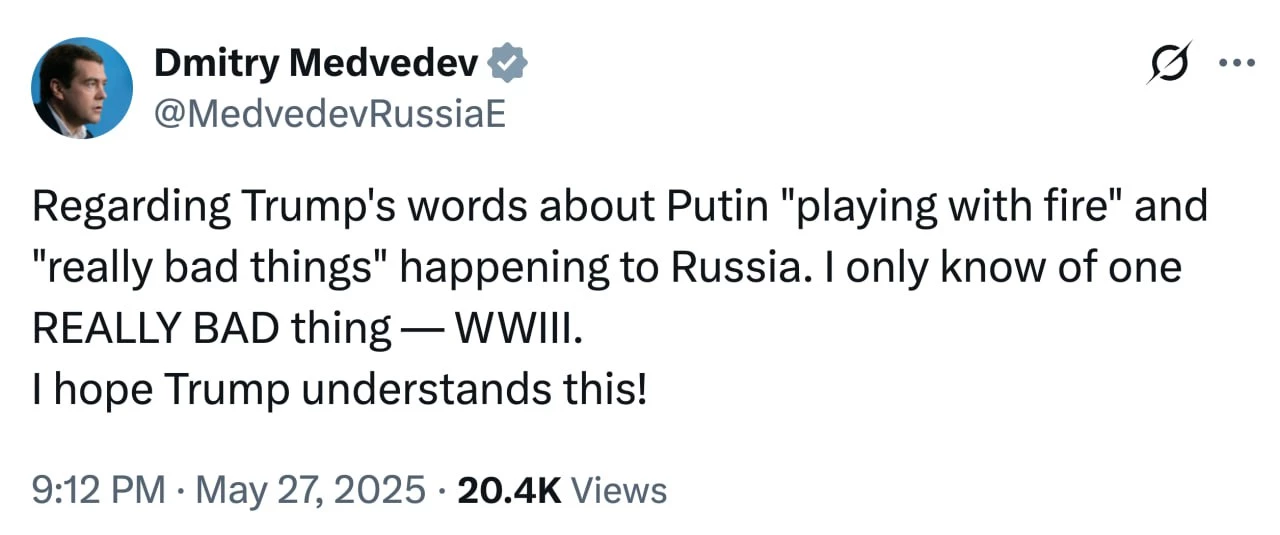Click the May 27, 2025 date

[x=311, y=491]
